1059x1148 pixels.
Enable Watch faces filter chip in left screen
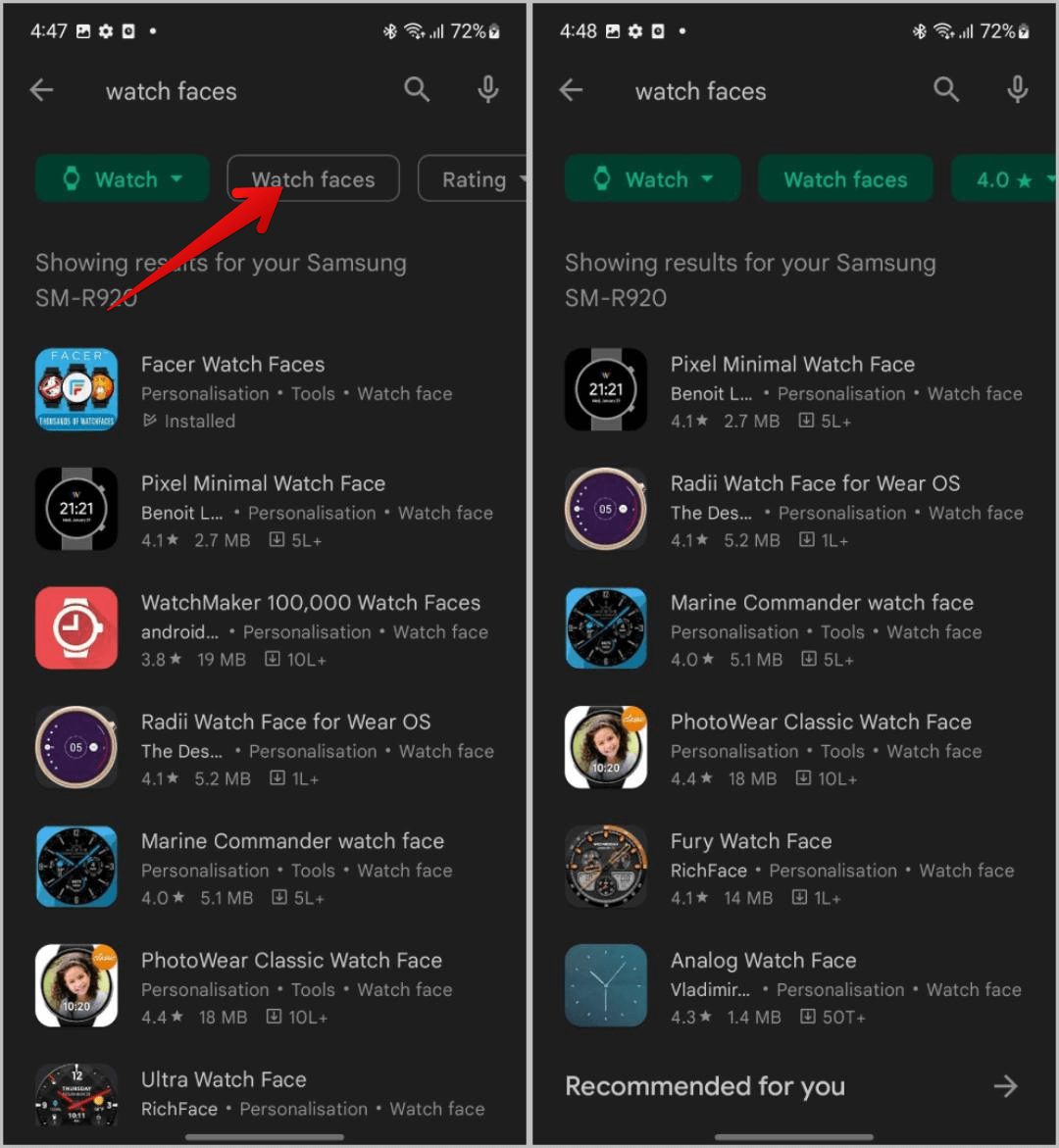point(314,178)
